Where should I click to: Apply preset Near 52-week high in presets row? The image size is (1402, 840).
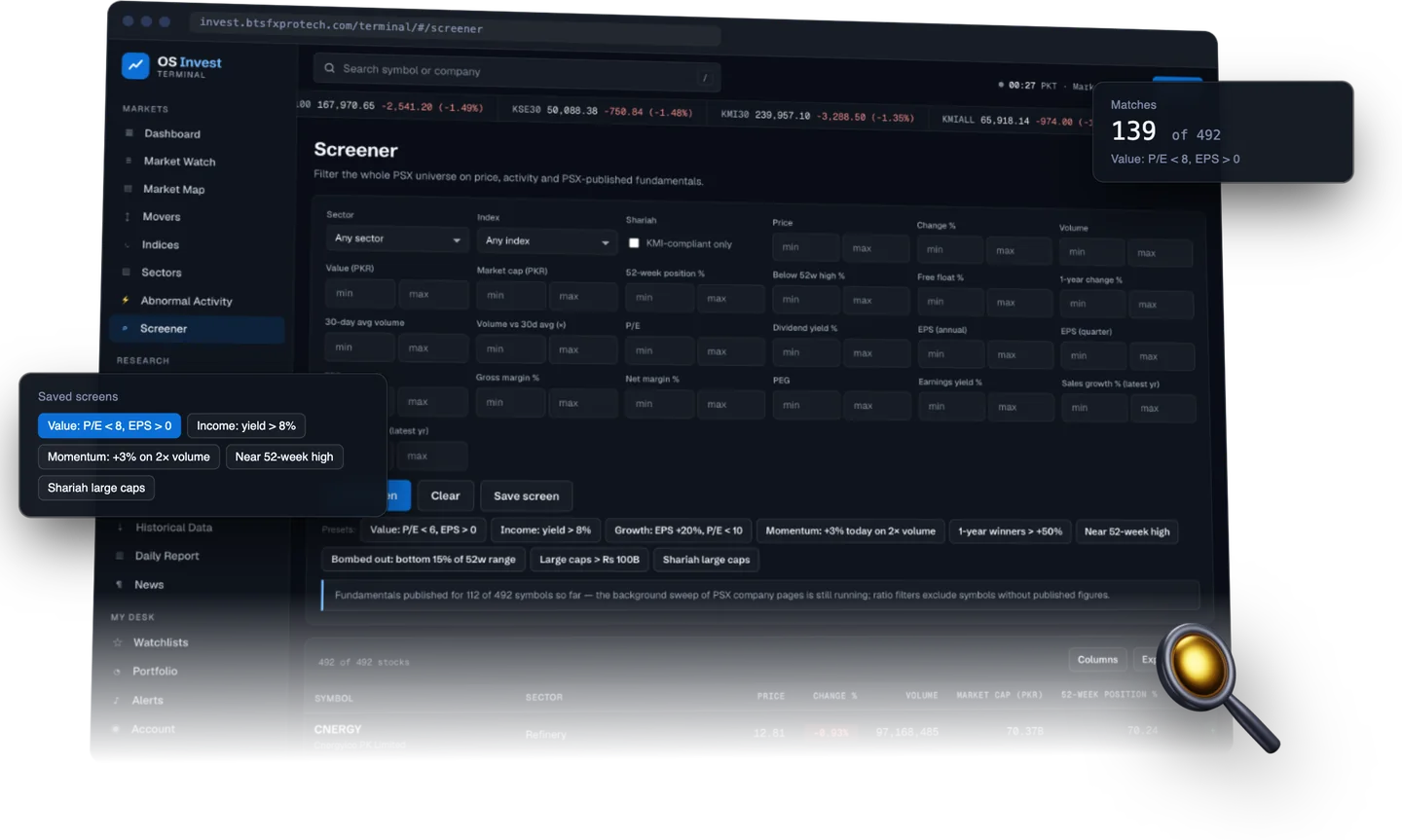(x=1126, y=531)
